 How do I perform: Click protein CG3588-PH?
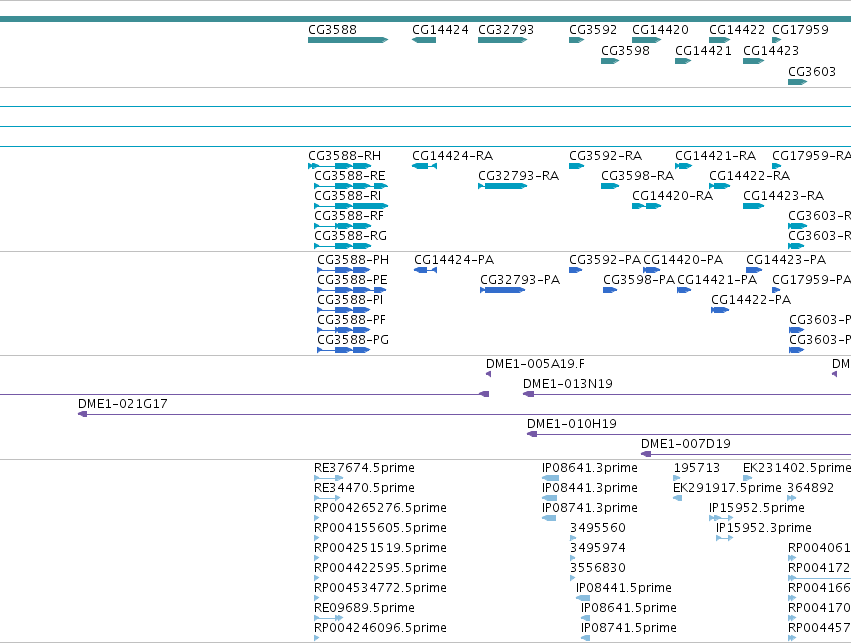tap(353, 260)
